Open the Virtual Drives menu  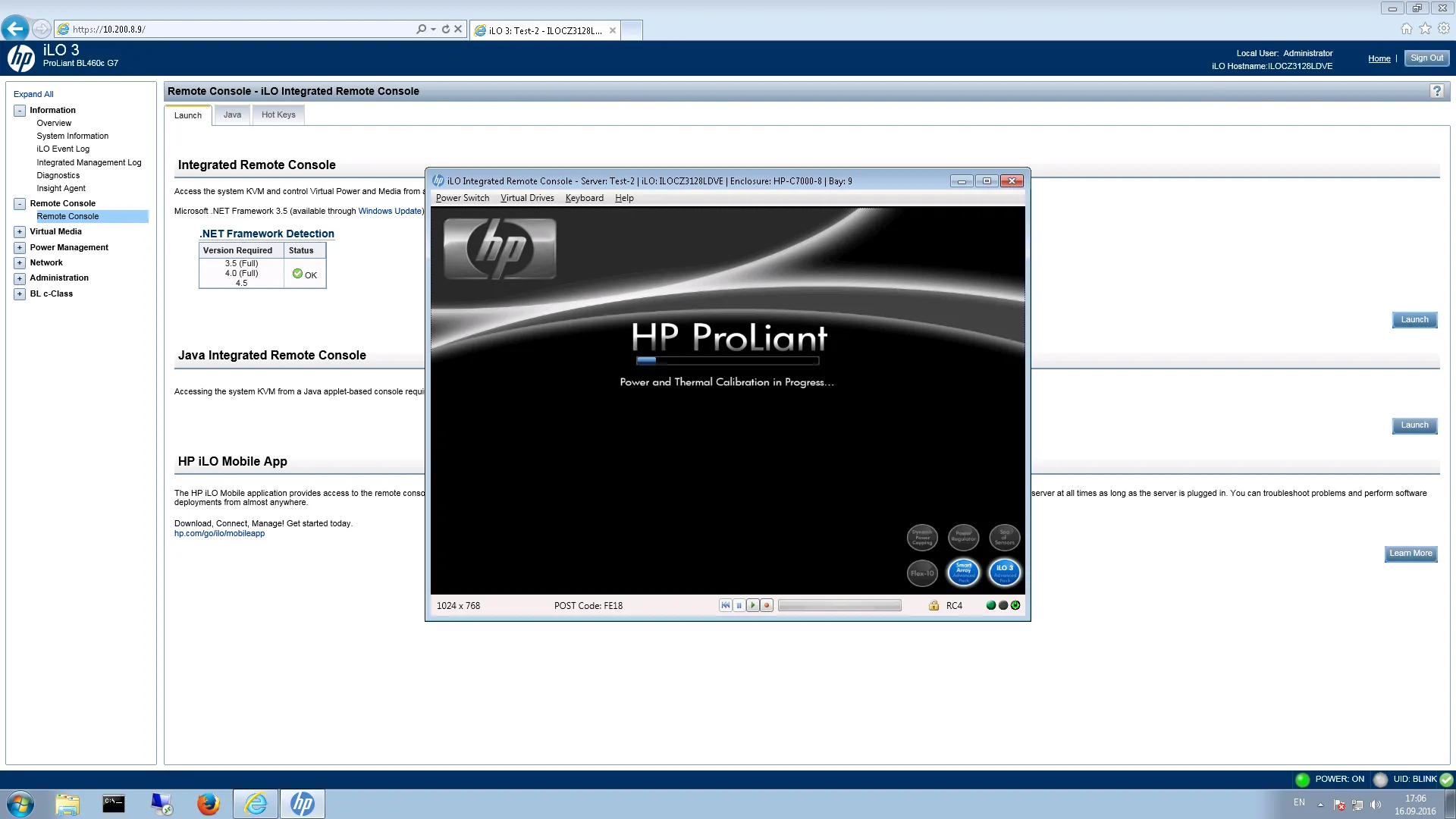527,198
